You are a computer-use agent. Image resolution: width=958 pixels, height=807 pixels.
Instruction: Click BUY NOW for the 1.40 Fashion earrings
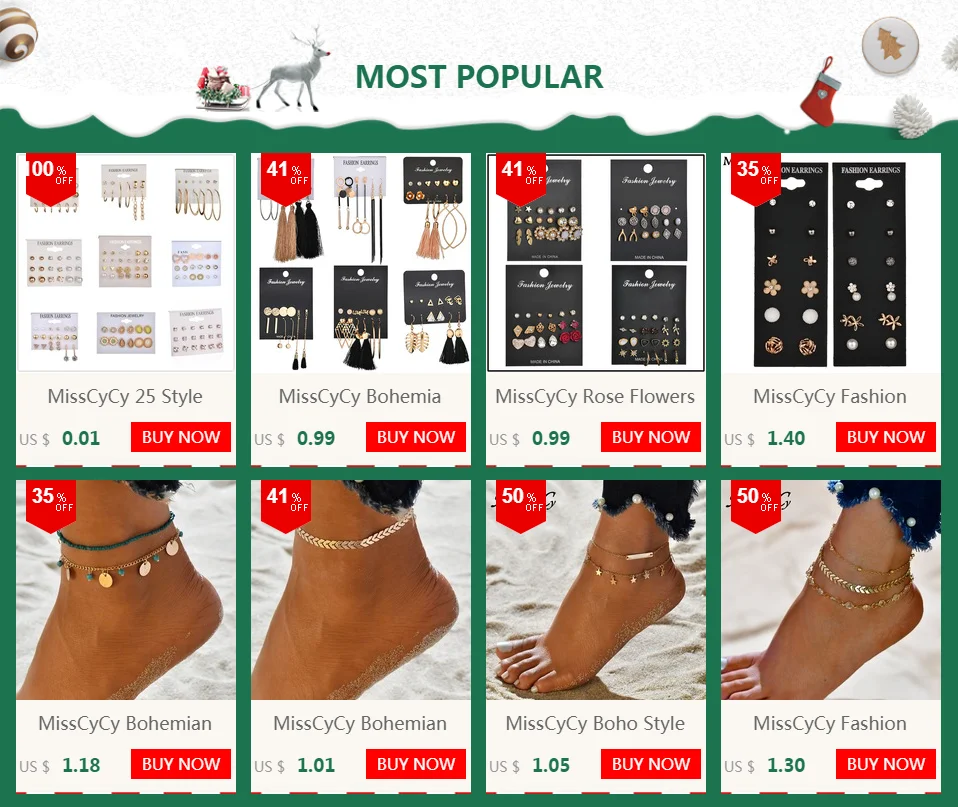[x=886, y=437]
